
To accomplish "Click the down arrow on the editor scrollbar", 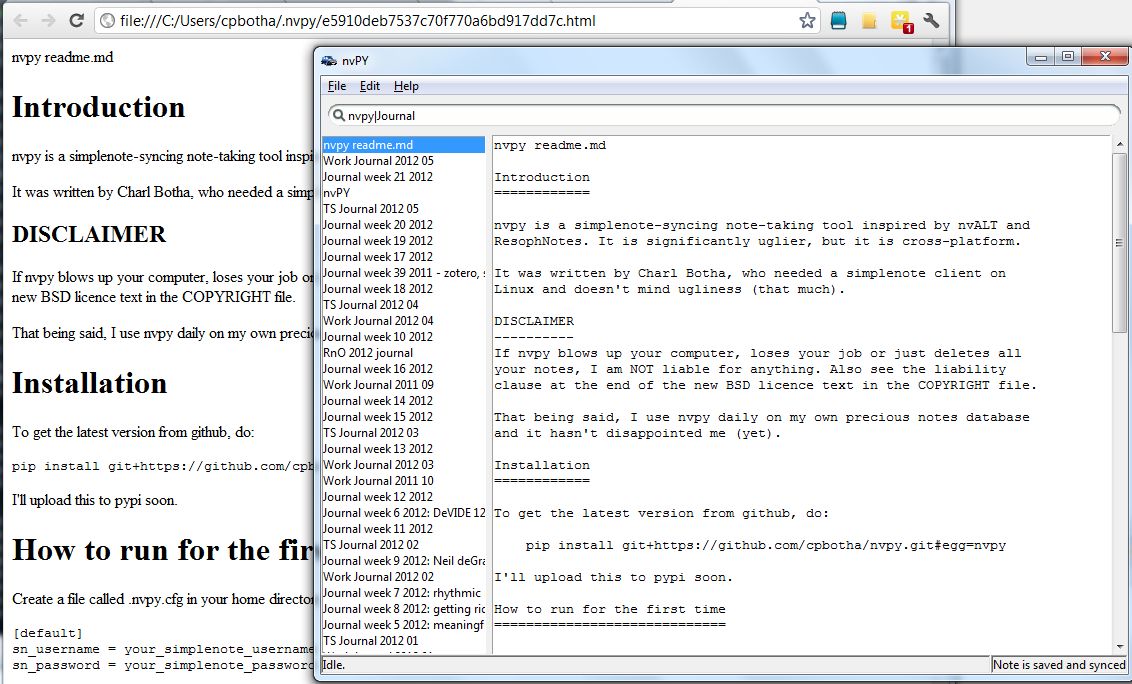I will tap(1118, 644).
